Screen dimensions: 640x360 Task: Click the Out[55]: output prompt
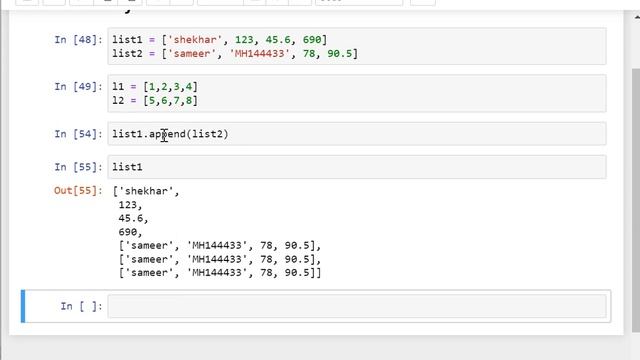point(78,191)
